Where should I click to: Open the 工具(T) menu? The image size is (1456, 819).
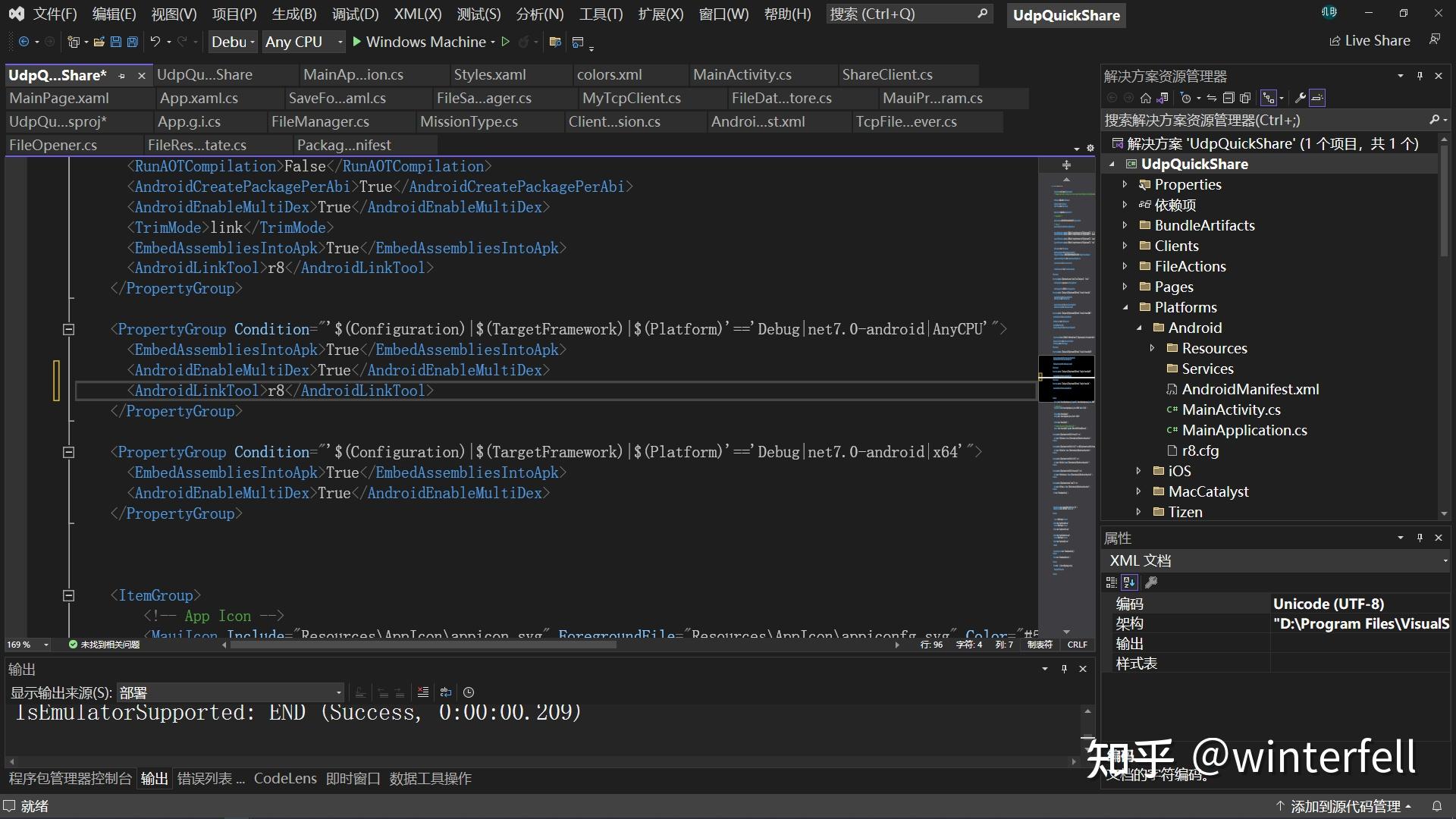click(601, 14)
